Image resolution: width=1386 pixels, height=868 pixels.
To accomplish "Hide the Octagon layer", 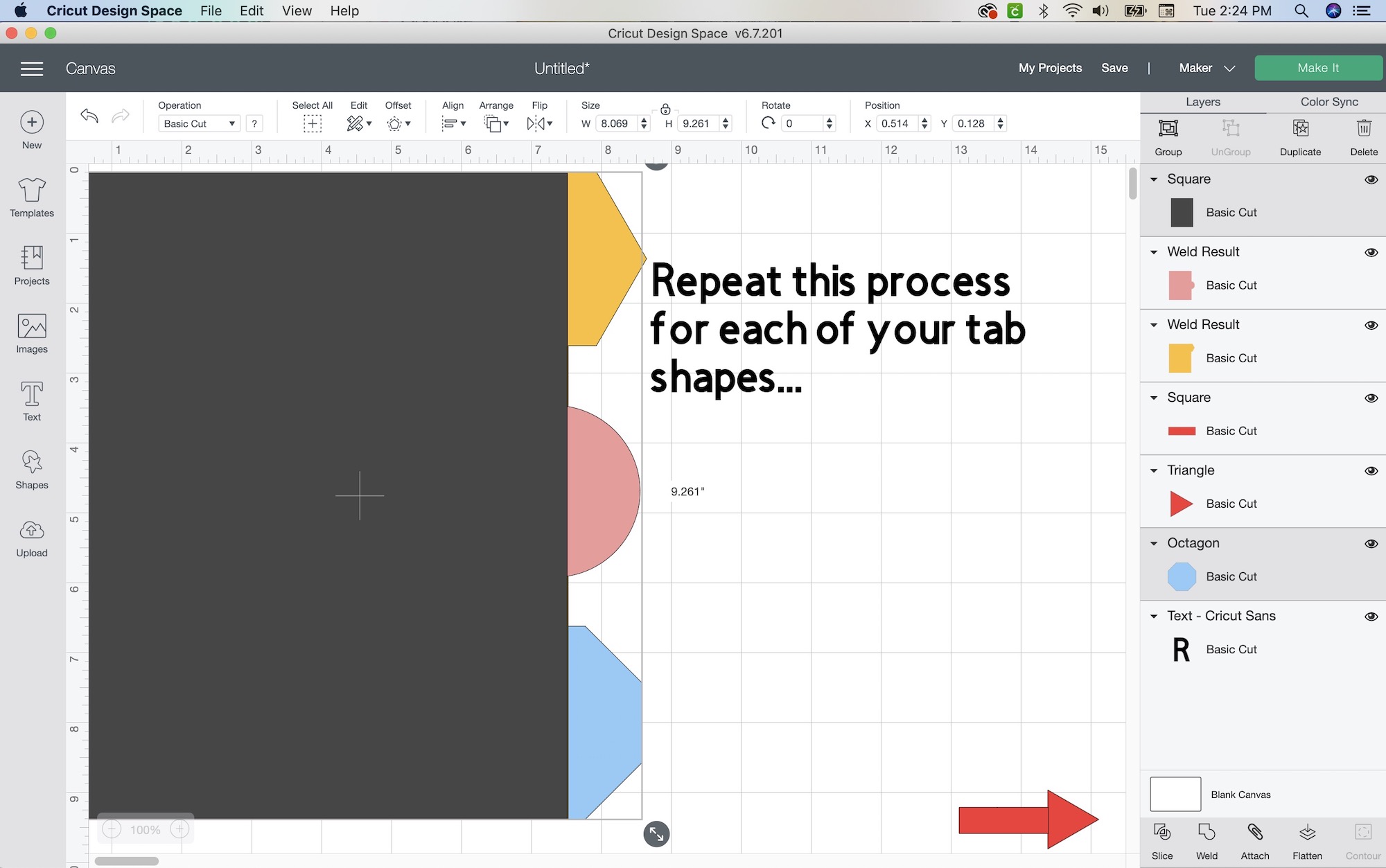I will pos(1371,544).
